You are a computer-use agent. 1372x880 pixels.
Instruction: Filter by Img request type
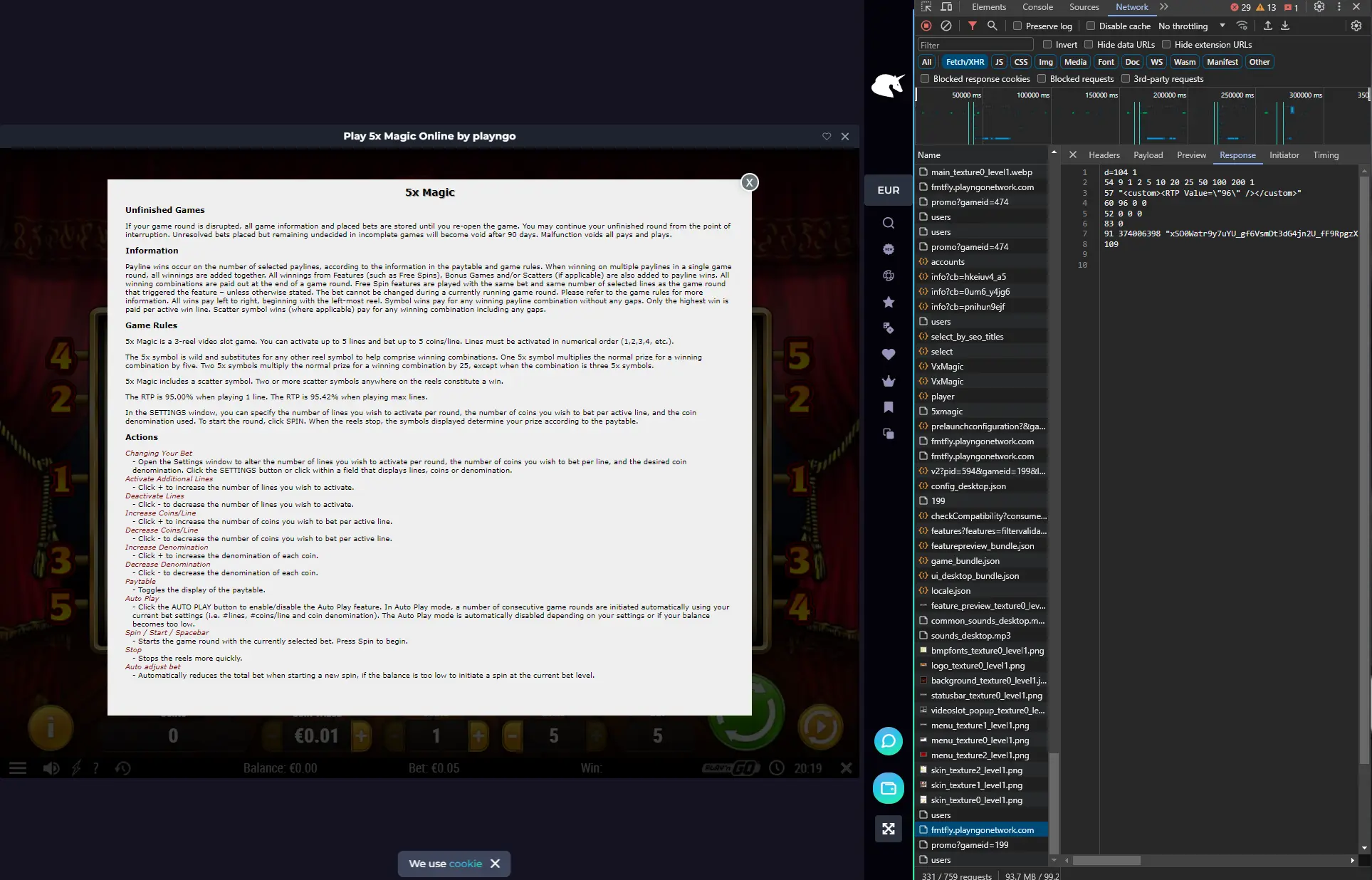1045,62
